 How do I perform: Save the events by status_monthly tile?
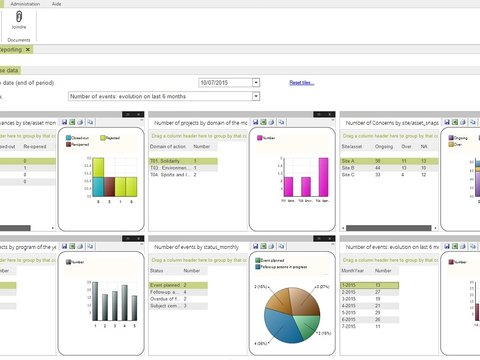255,246
